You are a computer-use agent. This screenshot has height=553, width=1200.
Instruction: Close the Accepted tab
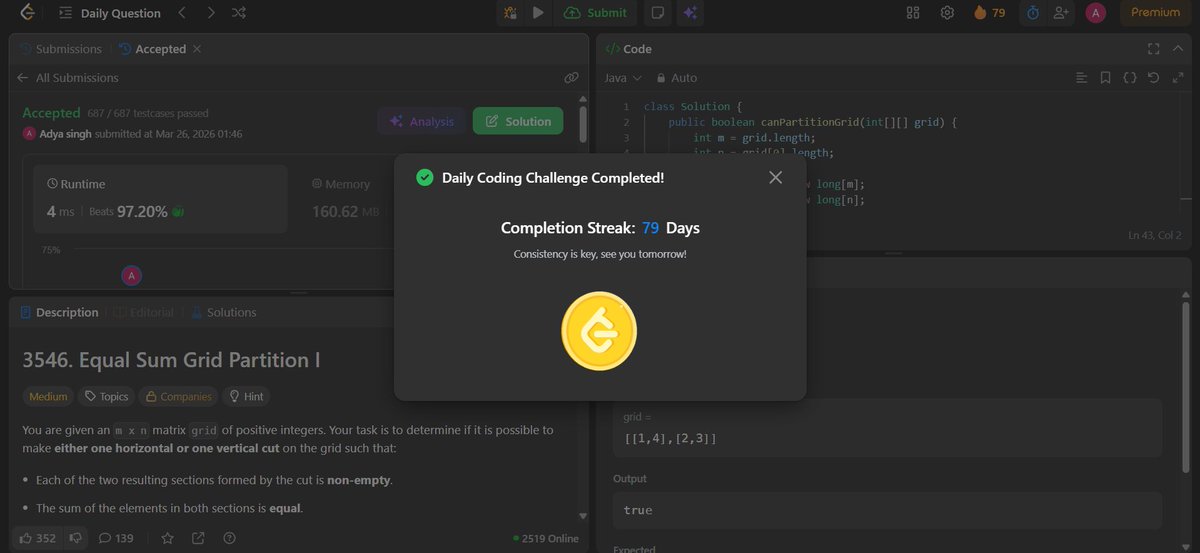click(197, 49)
